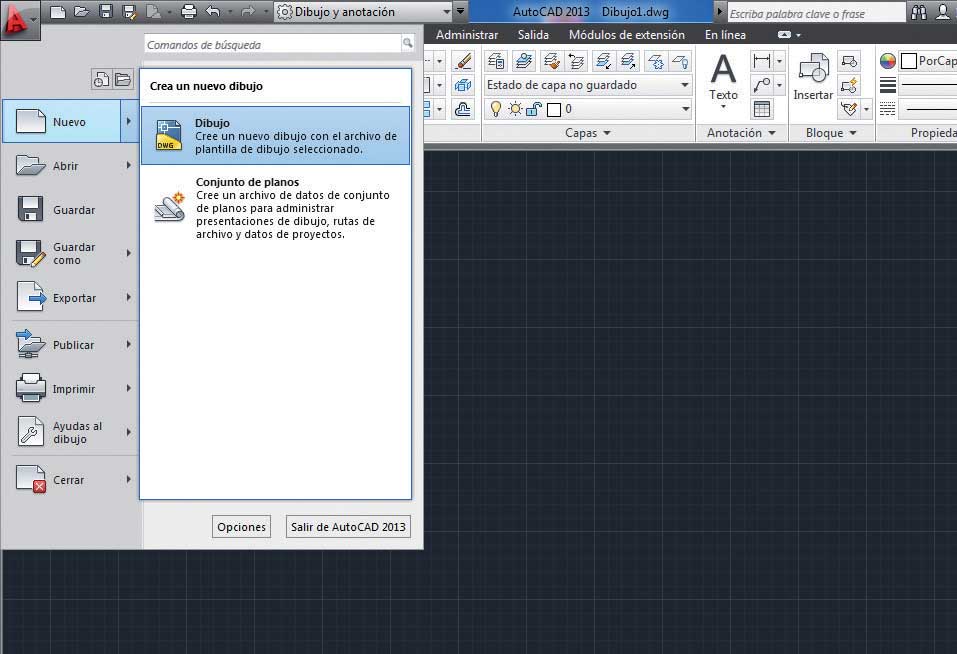The image size is (957, 654).
Task: Show recent documents icon in application menu
Action: click(x=101, y=79)
